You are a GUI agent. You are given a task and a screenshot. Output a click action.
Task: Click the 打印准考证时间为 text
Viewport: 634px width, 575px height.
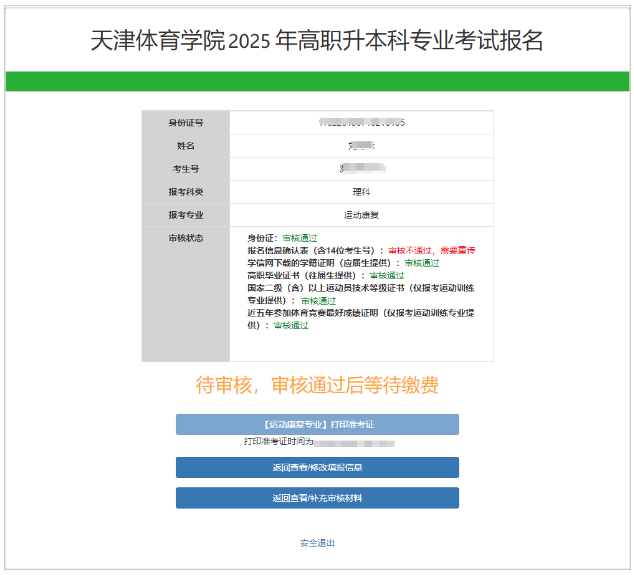(x=279, y=441)
